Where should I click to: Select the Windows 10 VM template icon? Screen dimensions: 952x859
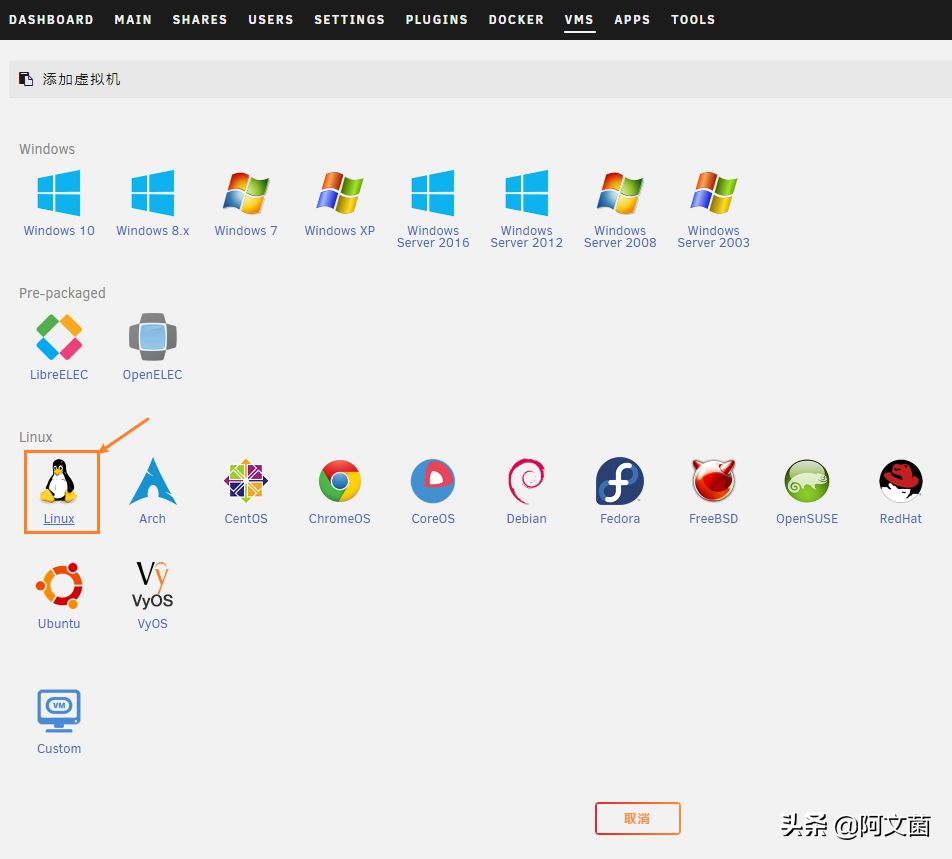(x=59, y=193)
